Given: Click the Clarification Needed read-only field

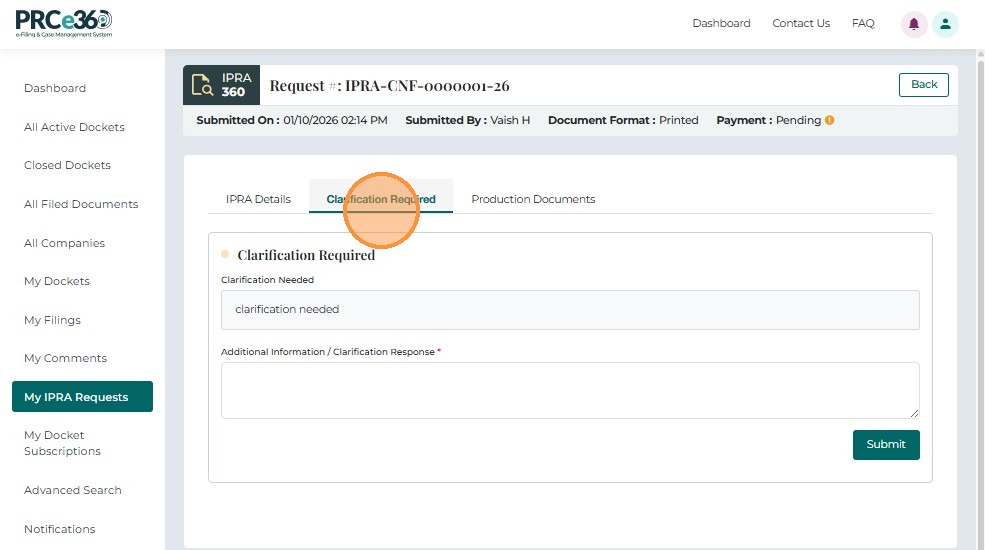Looking at the screenshot, I should coord(569,310).
